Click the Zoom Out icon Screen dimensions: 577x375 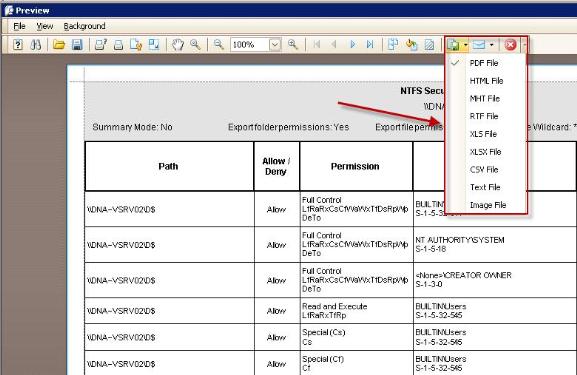(x=219, y=45)
